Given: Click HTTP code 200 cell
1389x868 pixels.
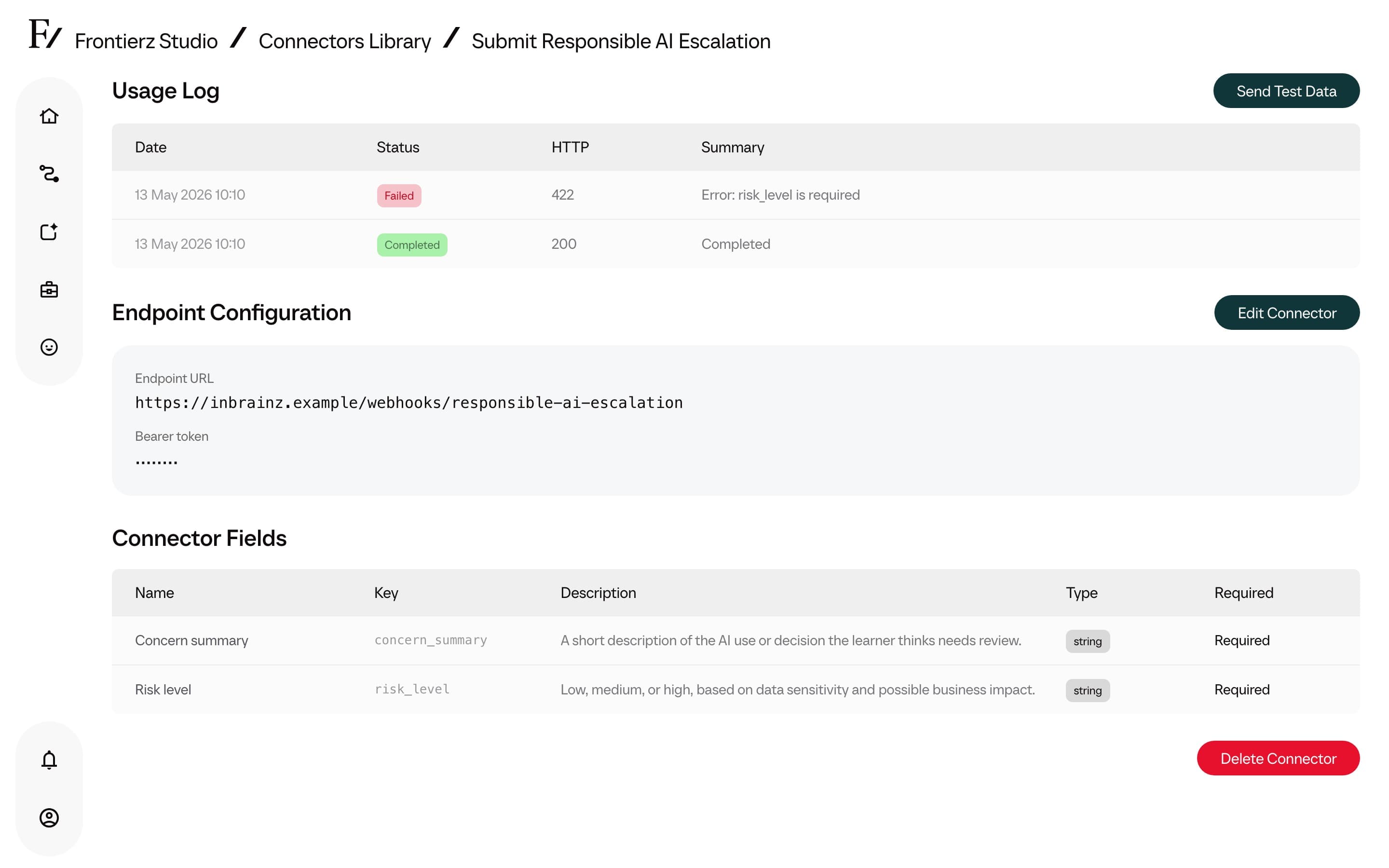Looking at the screenshot, I should (x=564, y=244).
